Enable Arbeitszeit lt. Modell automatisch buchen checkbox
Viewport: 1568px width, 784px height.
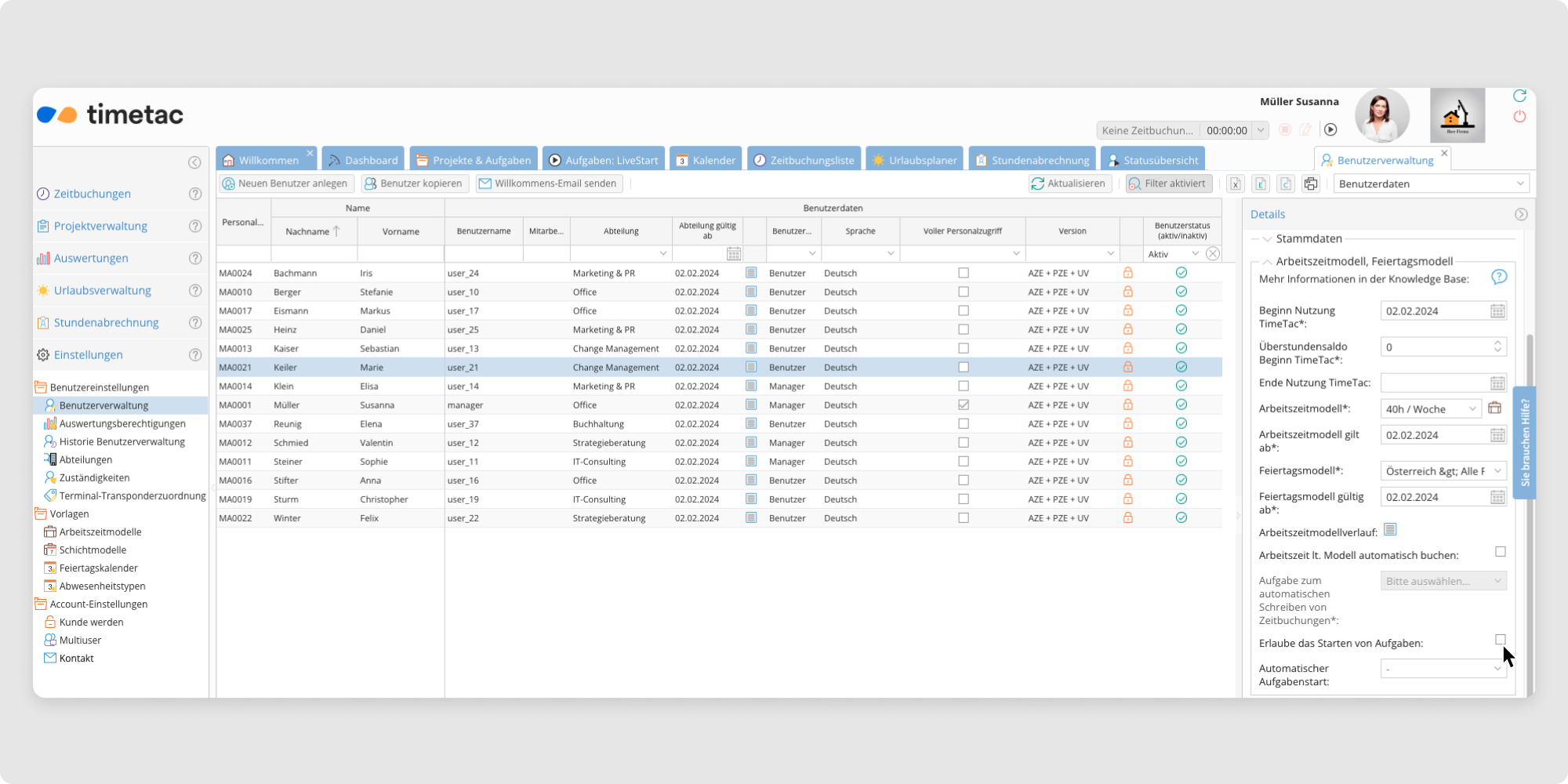1500,552
